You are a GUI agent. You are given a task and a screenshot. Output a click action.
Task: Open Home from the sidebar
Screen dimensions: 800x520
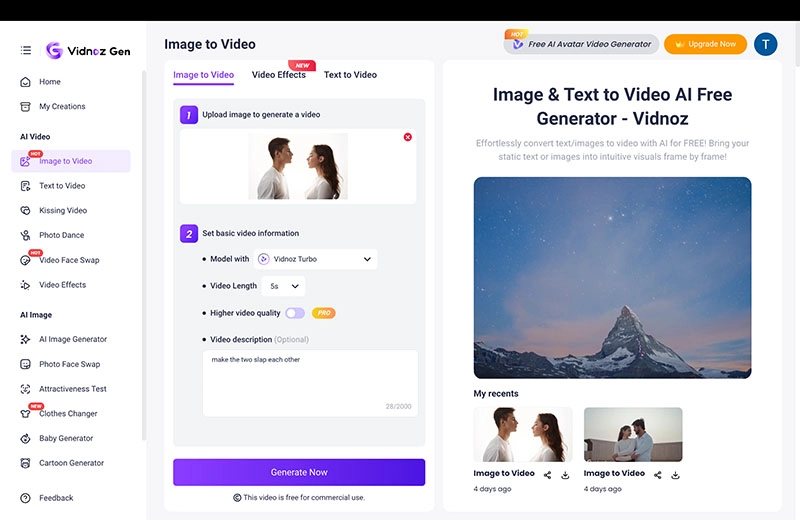point(49,82)
